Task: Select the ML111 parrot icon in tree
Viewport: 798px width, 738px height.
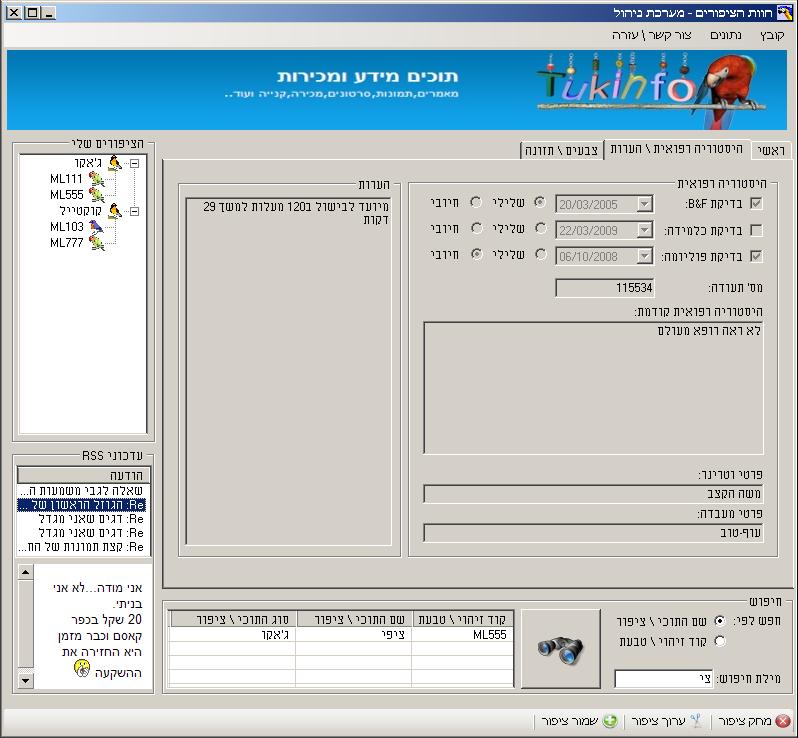Action: [96, 179]
